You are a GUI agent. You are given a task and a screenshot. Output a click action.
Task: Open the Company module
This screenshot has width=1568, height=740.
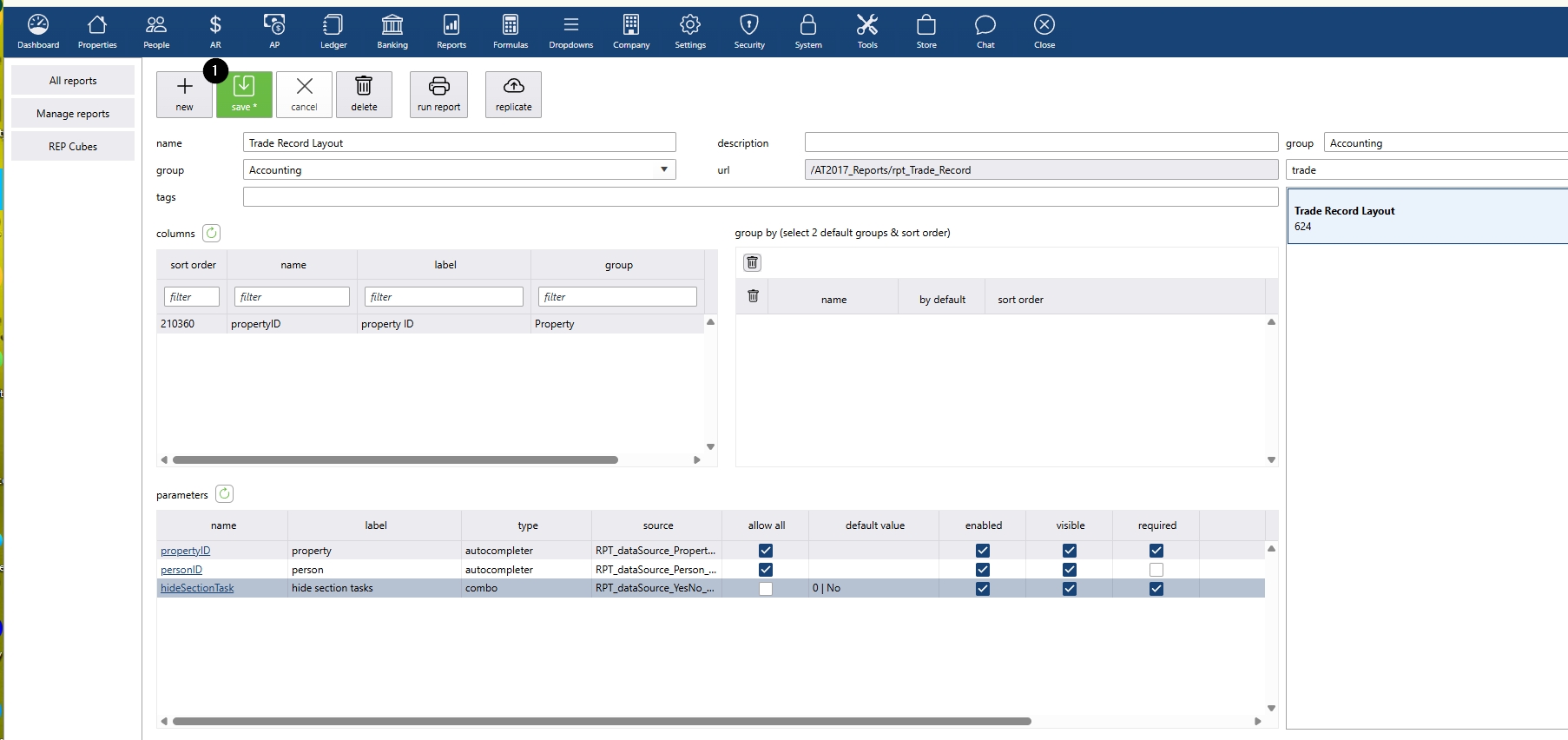coord(631,32)
